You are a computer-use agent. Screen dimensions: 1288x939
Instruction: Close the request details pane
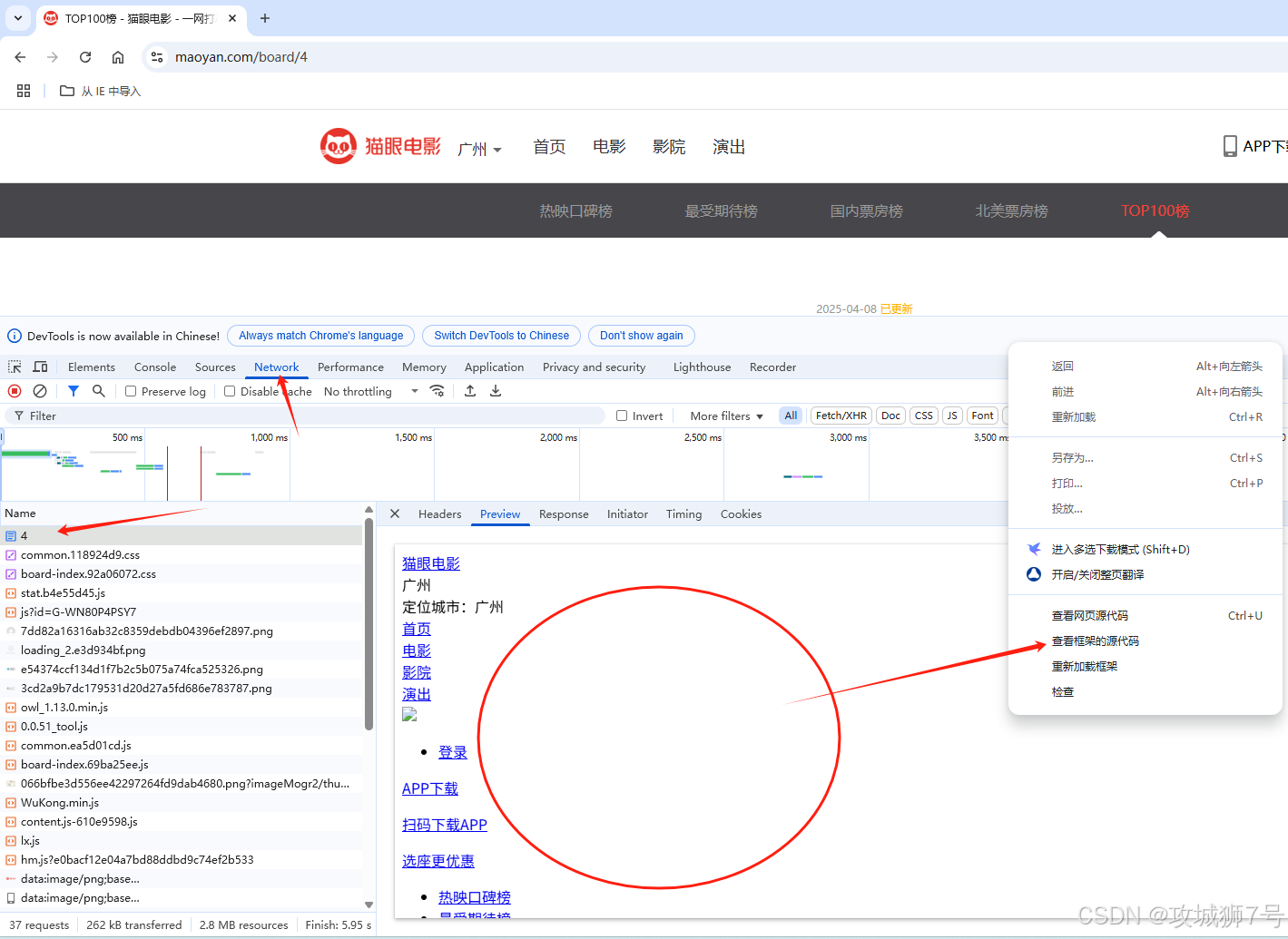tap(395, 514)
